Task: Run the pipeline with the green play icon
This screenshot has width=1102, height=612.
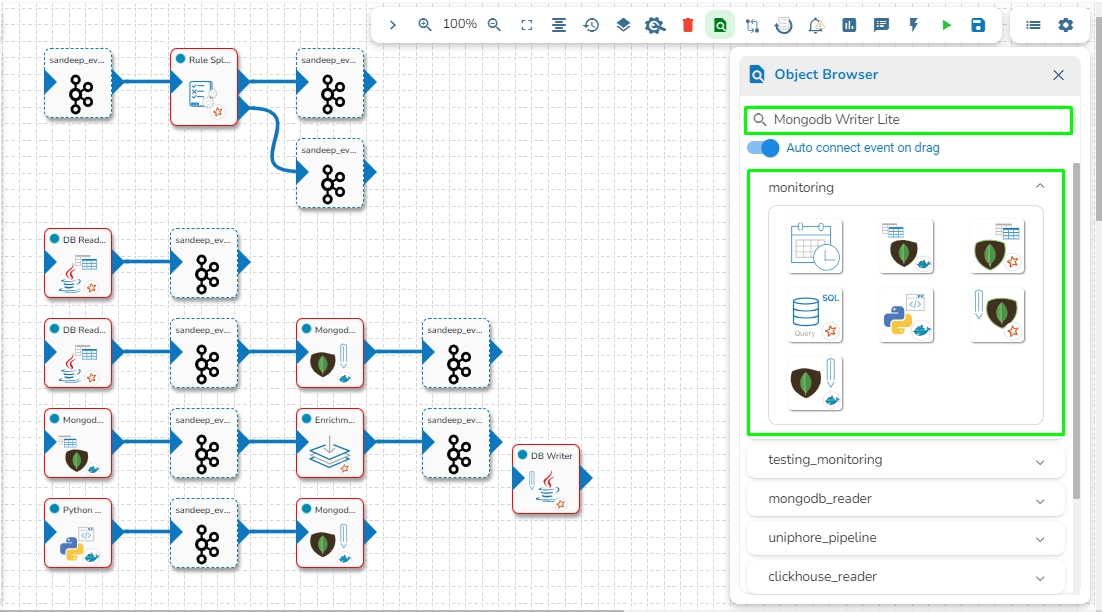Action: [x=946, y=25]
